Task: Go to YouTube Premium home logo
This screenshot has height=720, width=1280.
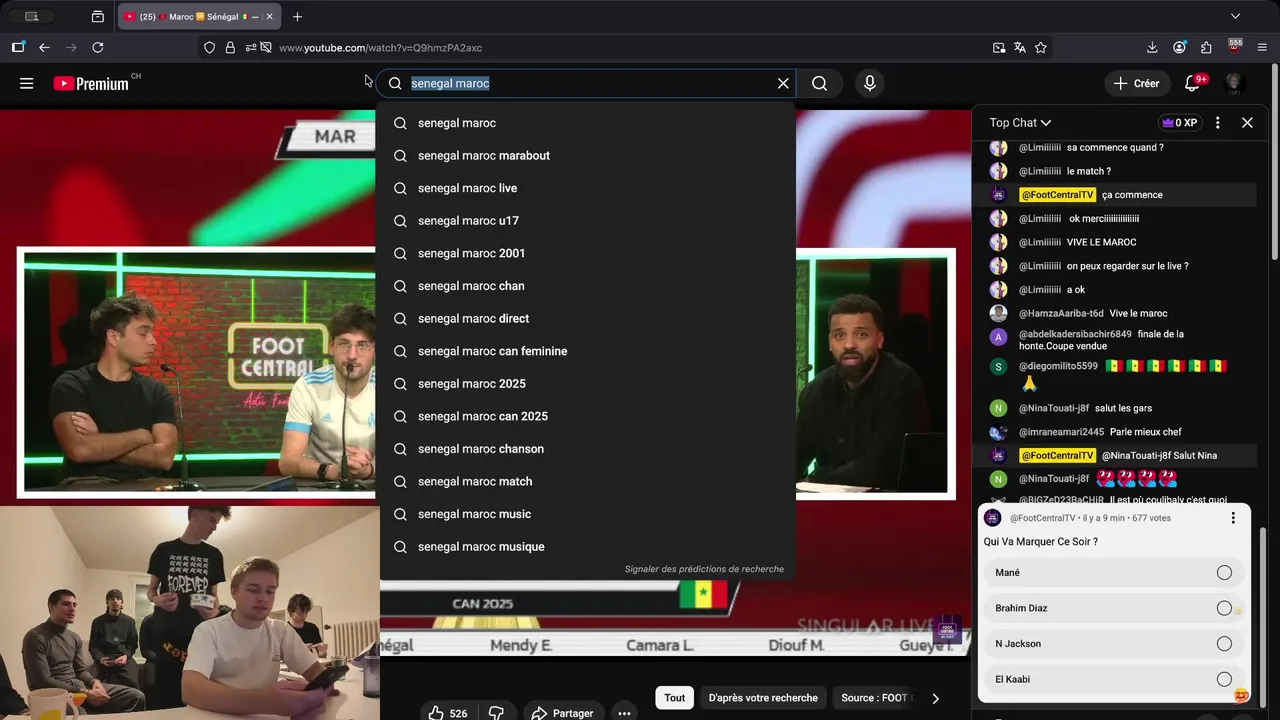Action: pos(91,84)
